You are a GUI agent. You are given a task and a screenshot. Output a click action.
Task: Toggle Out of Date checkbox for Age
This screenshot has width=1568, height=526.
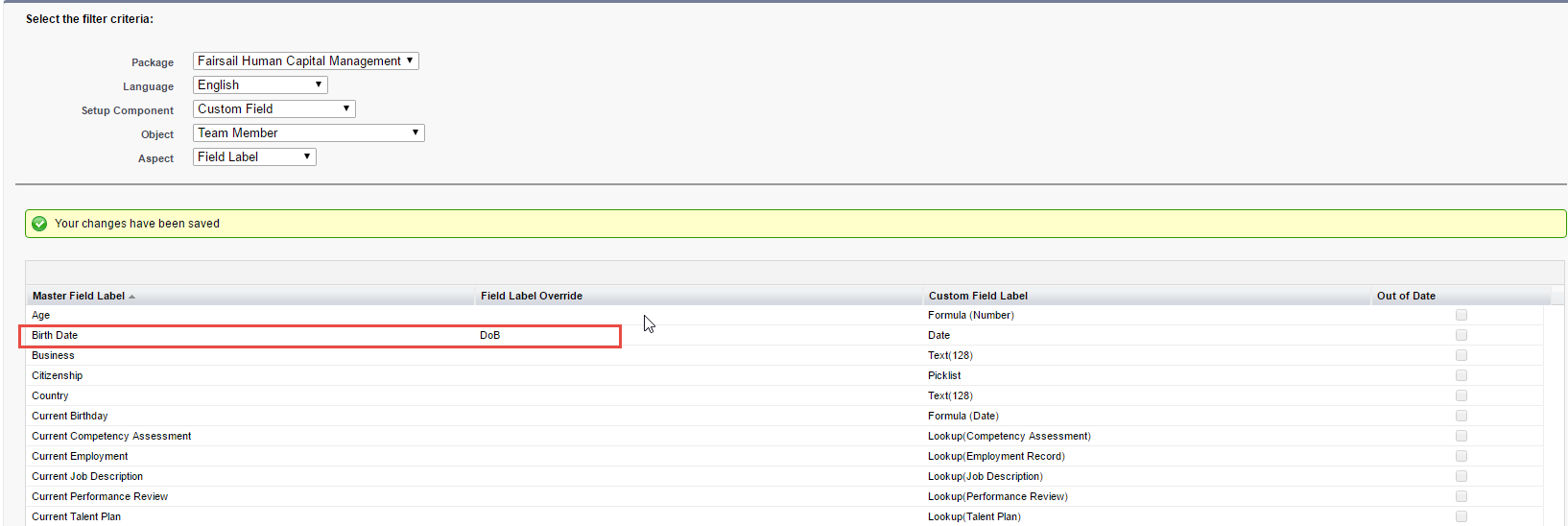coord(1461,315)
